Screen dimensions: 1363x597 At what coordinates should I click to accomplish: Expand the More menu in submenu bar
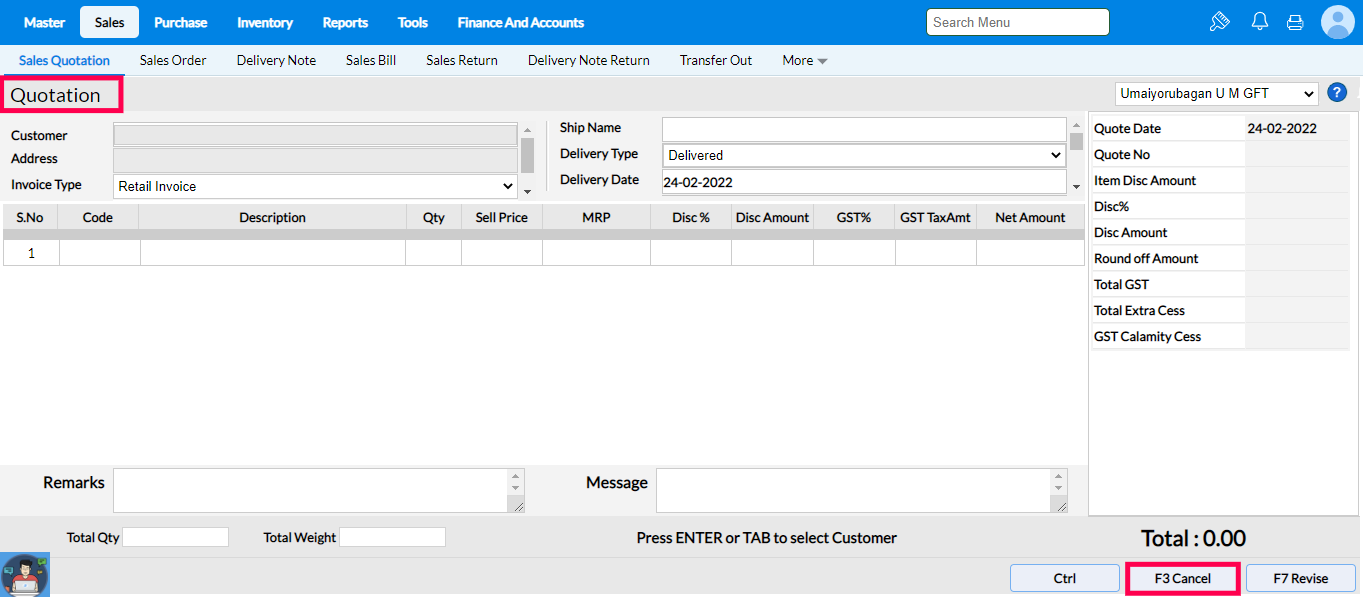point(804,60)
